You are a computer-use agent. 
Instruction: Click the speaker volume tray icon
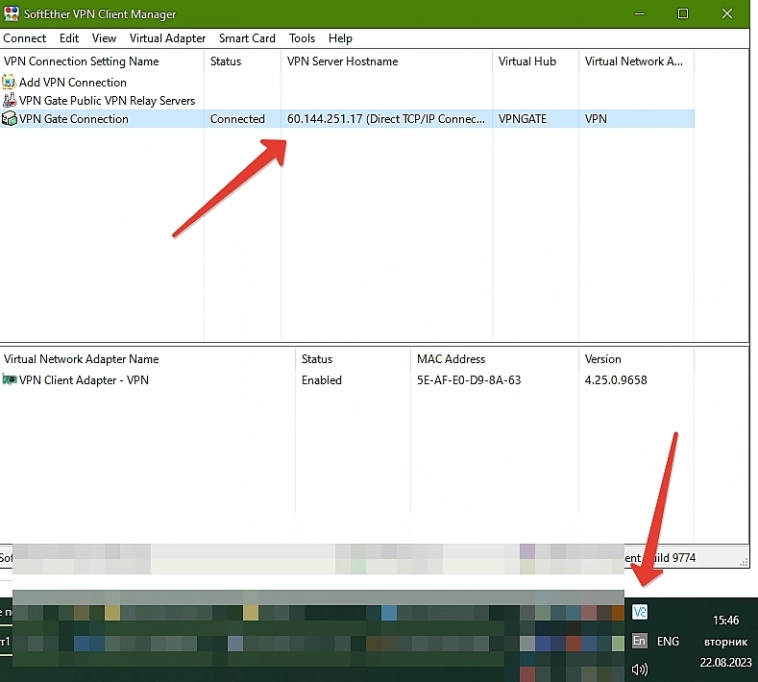pos(640,669)
